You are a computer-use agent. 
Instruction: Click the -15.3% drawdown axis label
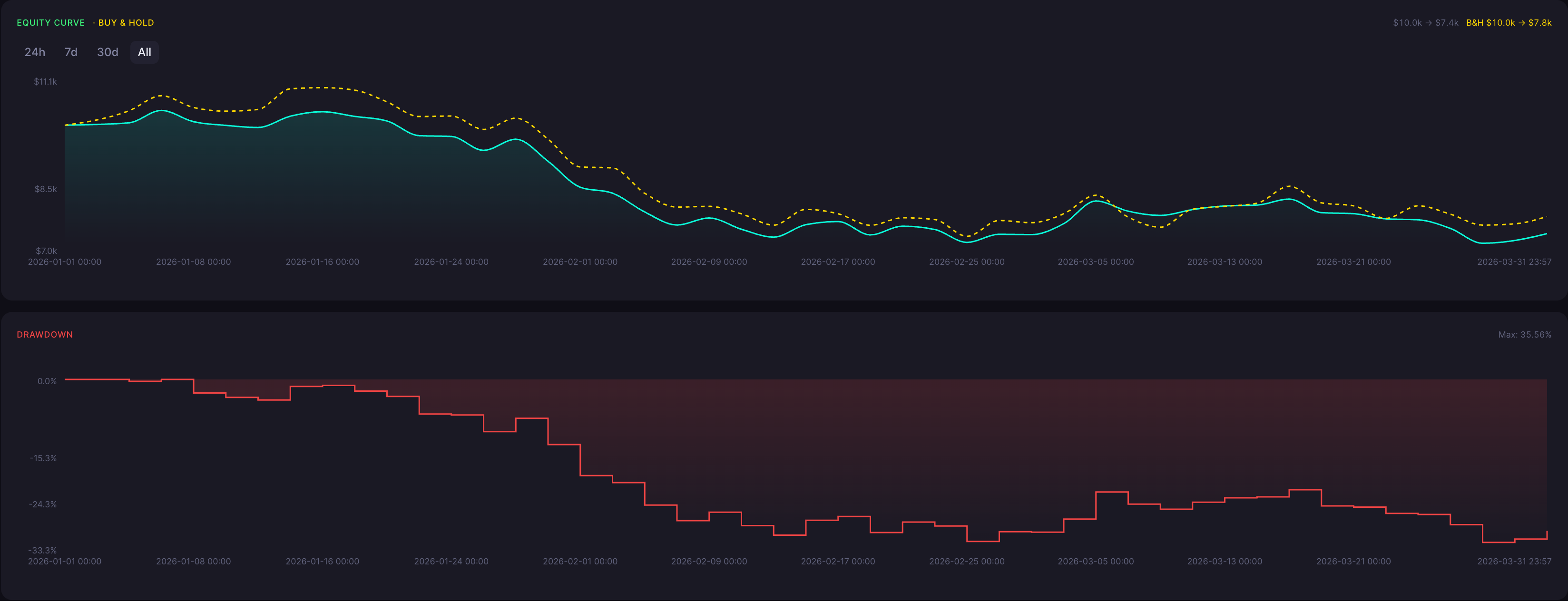click(43, 458)
